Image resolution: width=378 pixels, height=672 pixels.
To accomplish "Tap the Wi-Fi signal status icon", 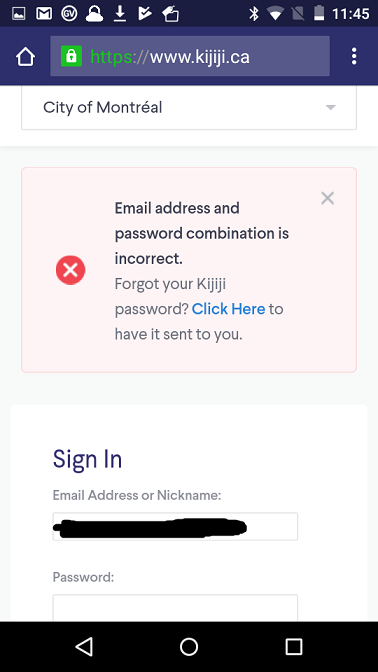I will [x=275, y=14].
